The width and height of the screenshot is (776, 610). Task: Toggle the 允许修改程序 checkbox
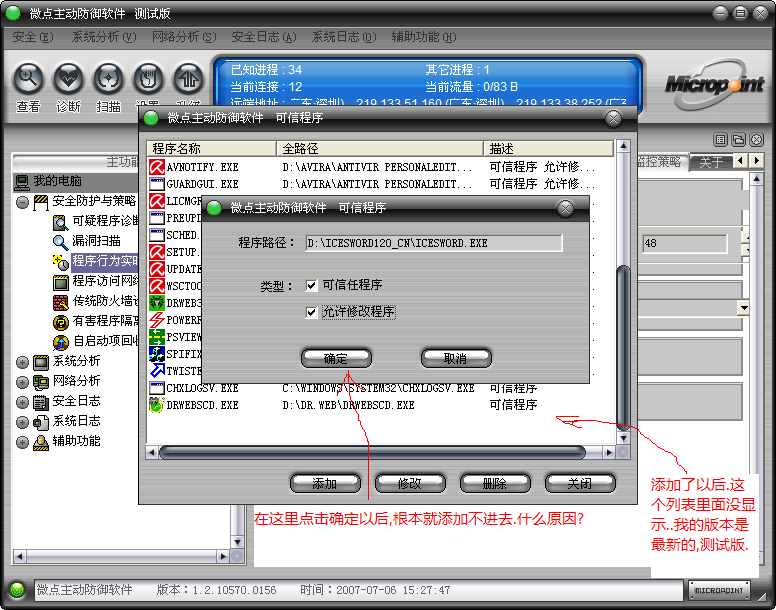(312, 312)
